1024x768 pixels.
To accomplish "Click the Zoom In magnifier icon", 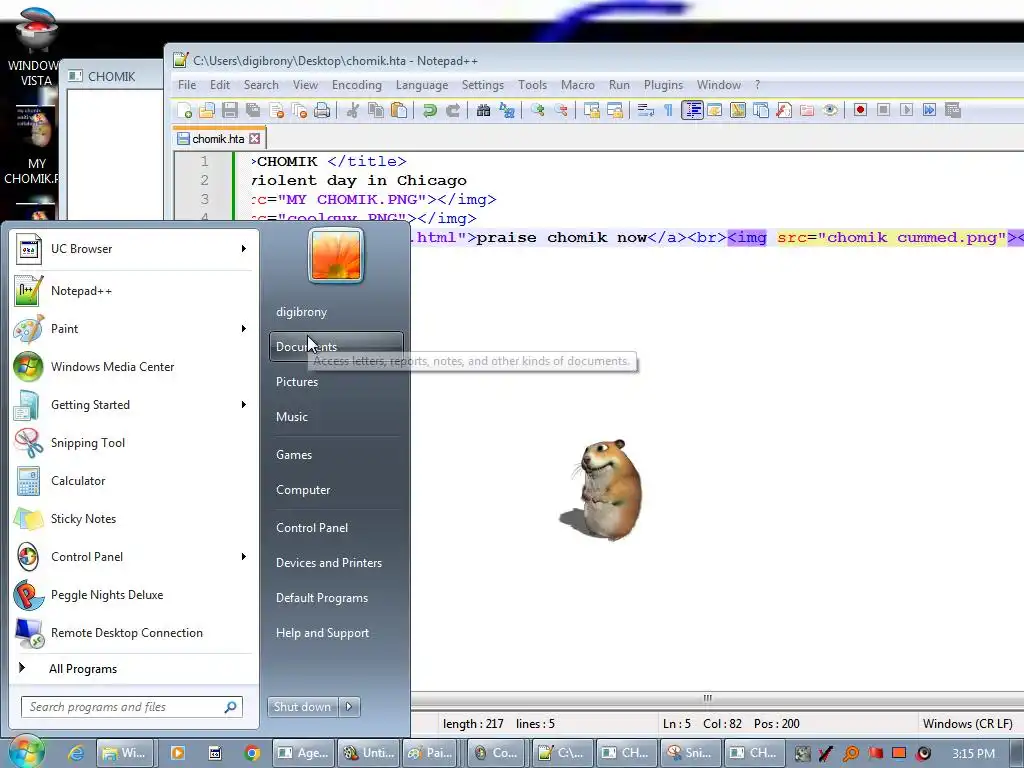I will [537, 110].
